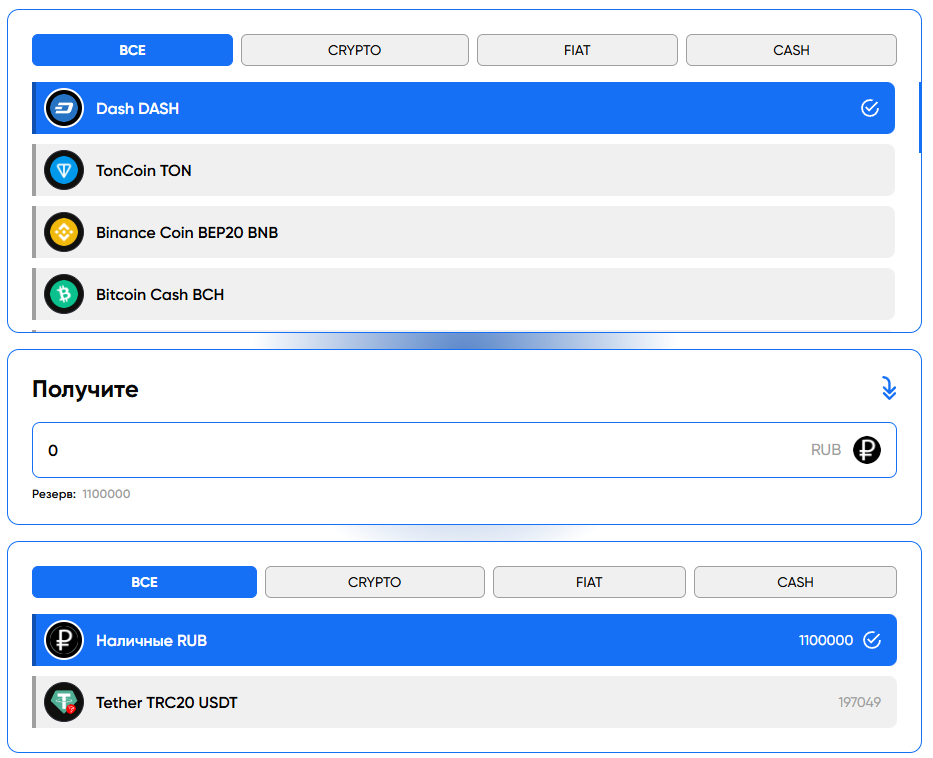The image size is (933, 758).
Task: Toggle the Наличные RUB selected checkmark
Action: (872, 640)
